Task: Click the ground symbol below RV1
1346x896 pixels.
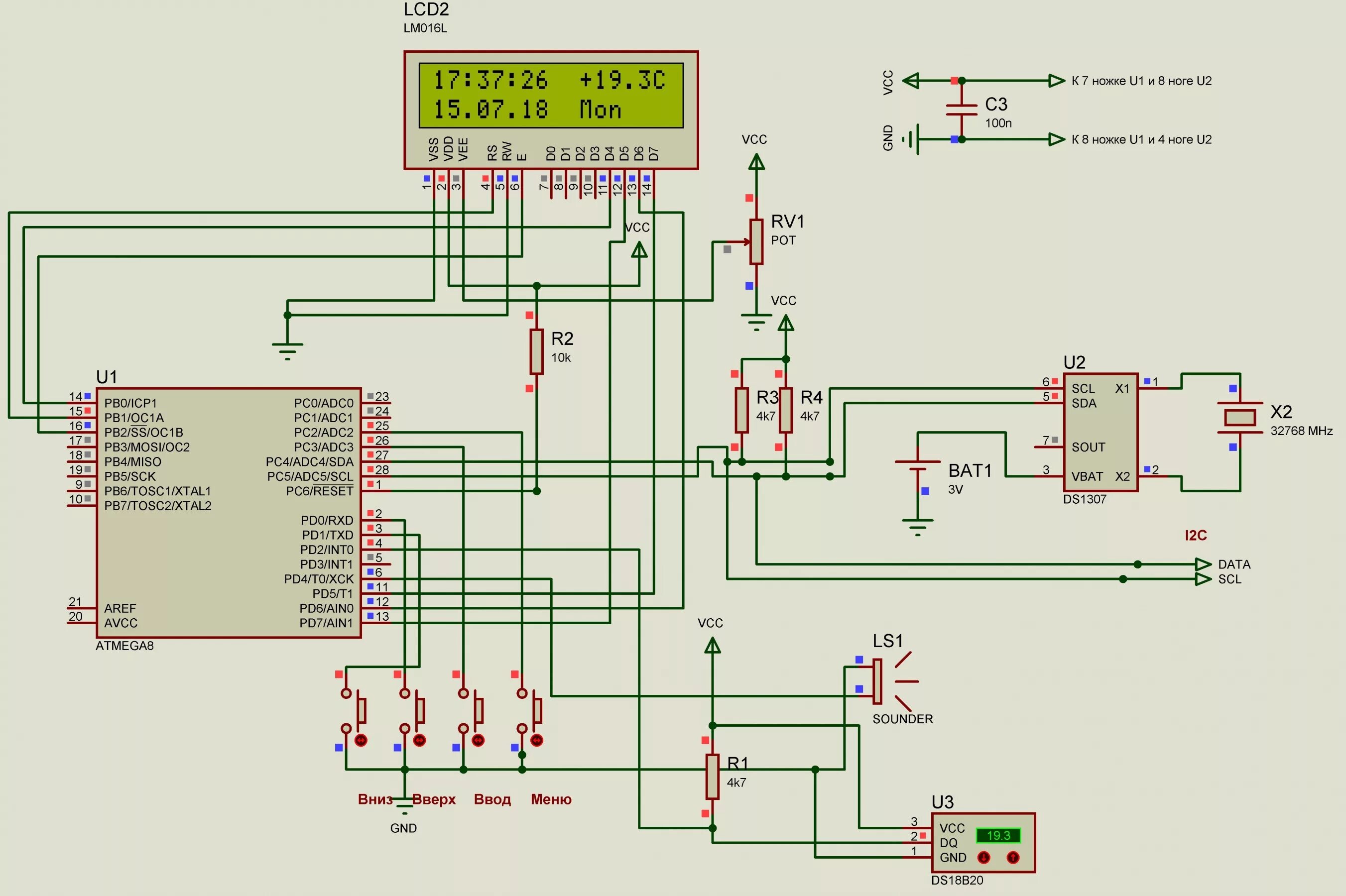Action: (756, 322)
